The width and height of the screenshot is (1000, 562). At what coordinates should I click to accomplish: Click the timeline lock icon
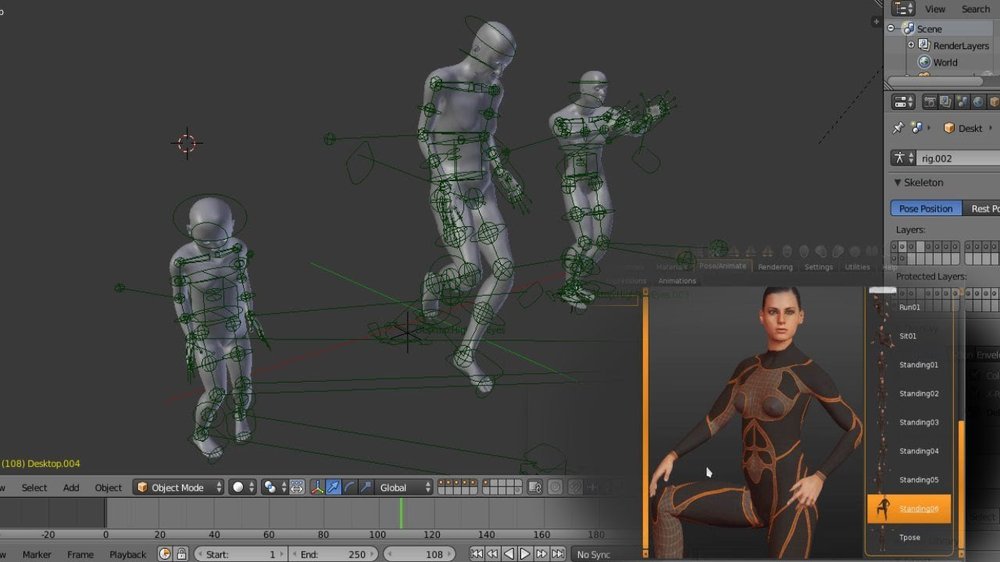click(181, 554)
